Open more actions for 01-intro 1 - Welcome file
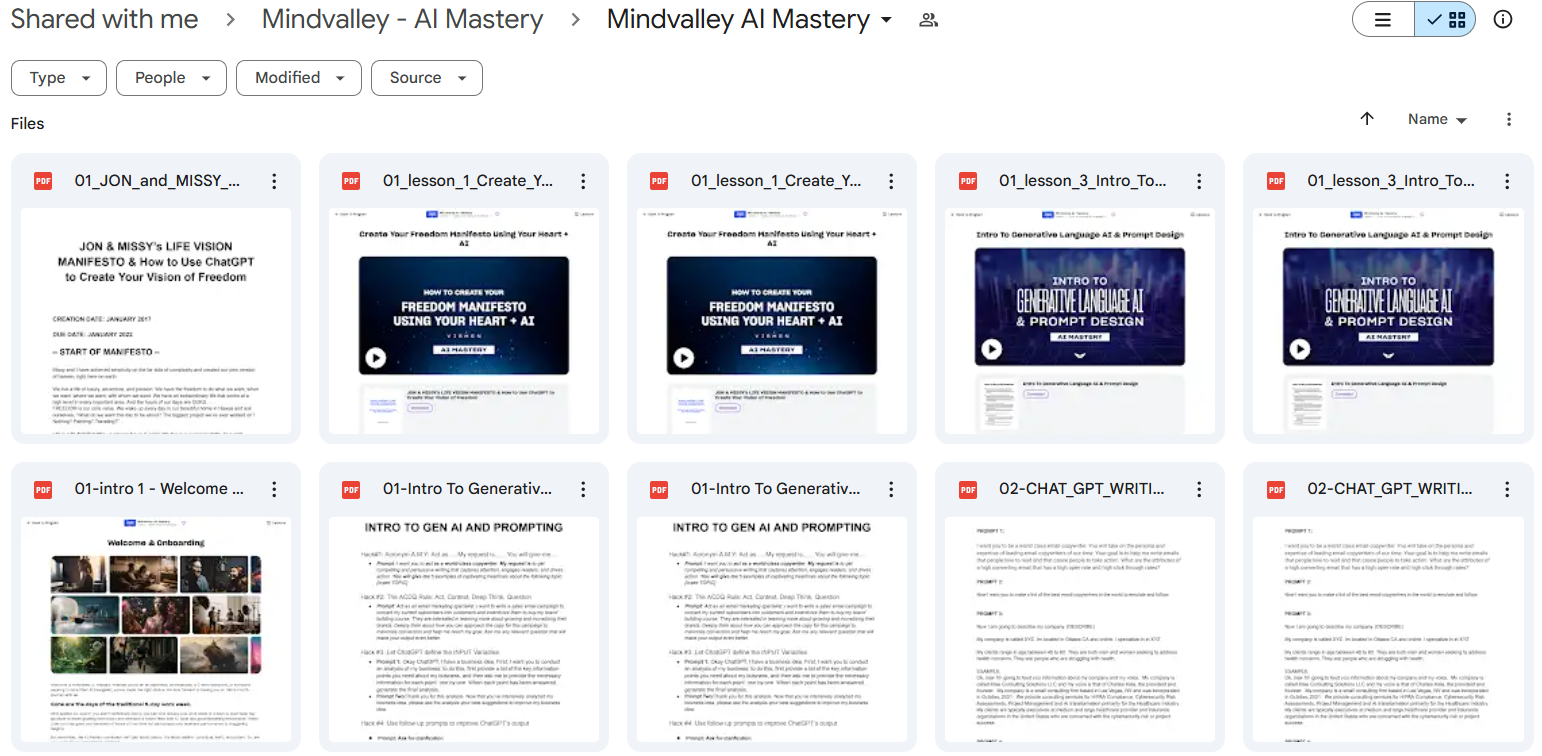This screenshot has height=756, width=1542. (x=274, y=489)
